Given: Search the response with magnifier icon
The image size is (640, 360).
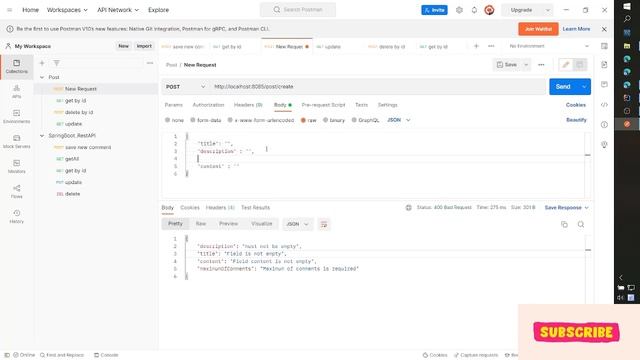Looking at the screenshot, I should pos(581,224).
